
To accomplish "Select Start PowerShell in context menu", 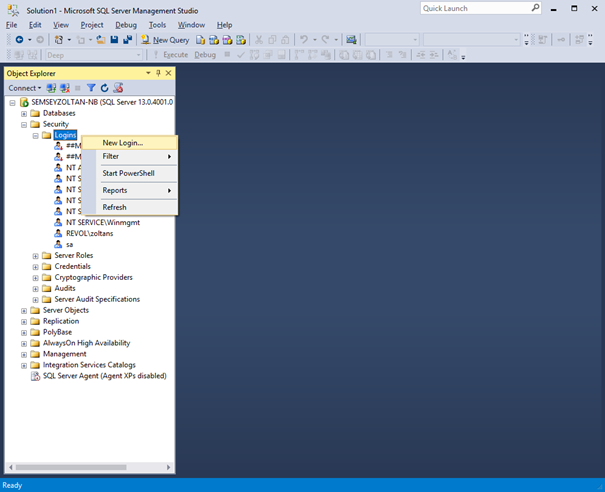I will tap(128, 173).
